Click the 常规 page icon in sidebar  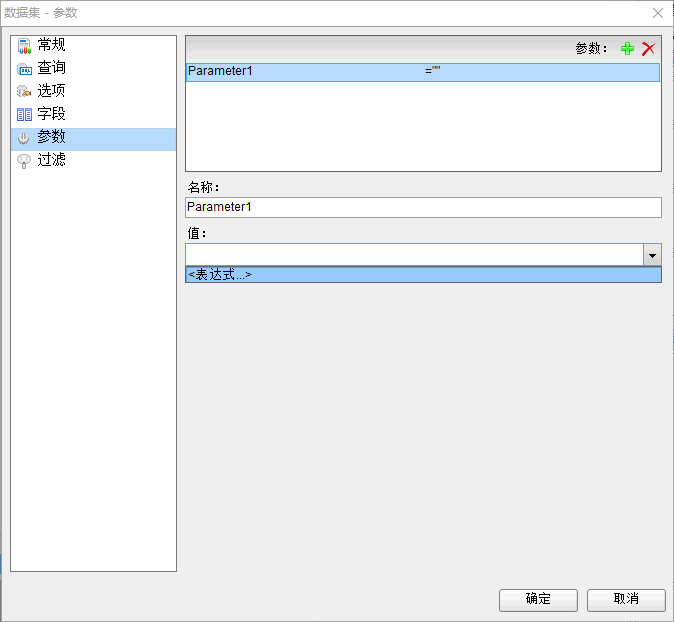tap(24, 45)
